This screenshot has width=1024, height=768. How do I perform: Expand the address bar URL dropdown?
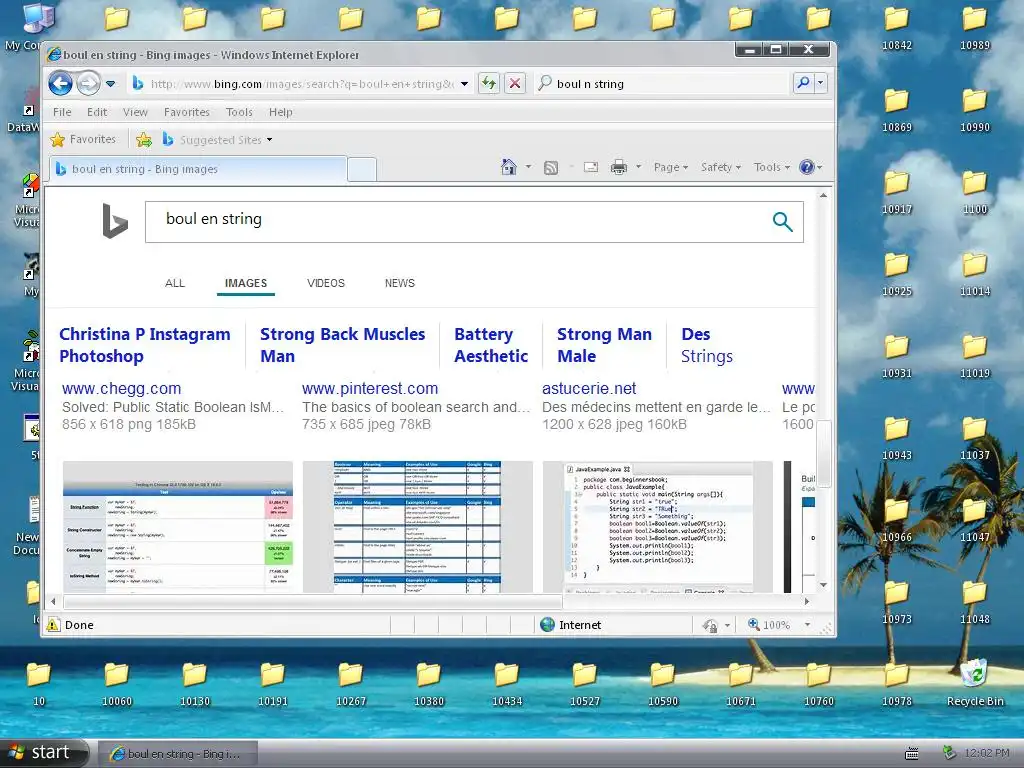(464, 84)
